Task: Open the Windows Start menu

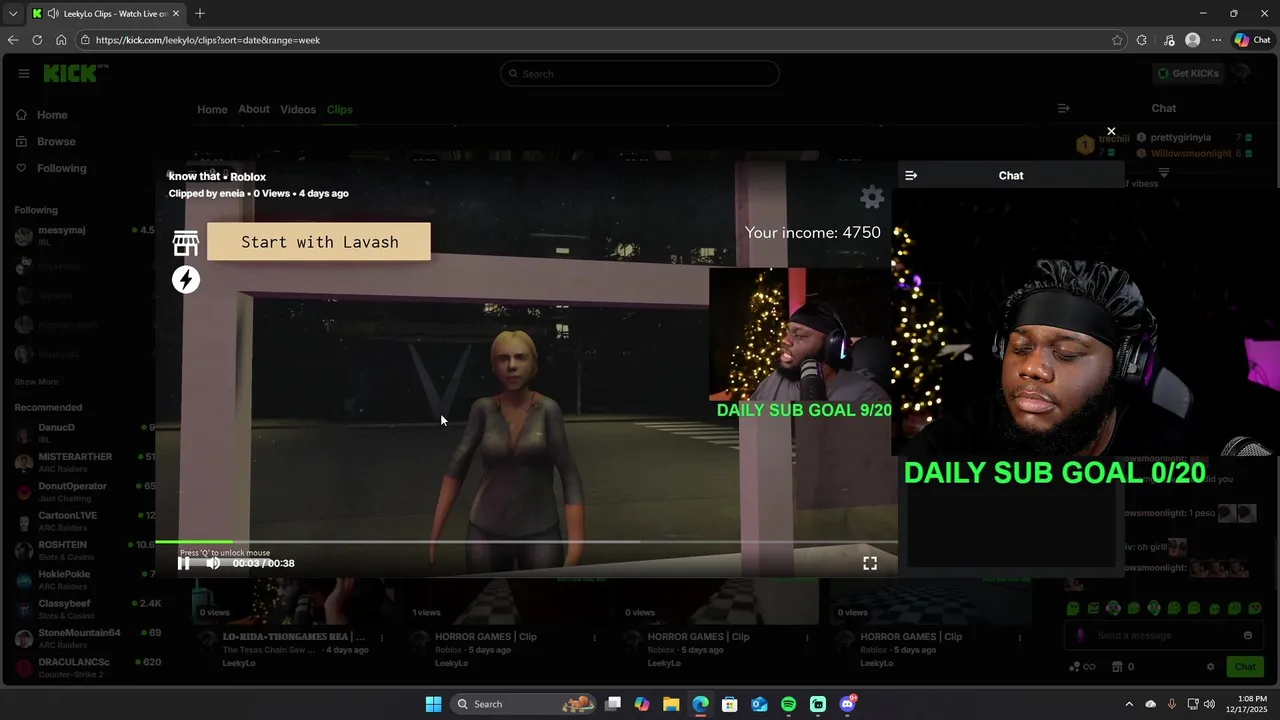Action: (x=433, y=704)
